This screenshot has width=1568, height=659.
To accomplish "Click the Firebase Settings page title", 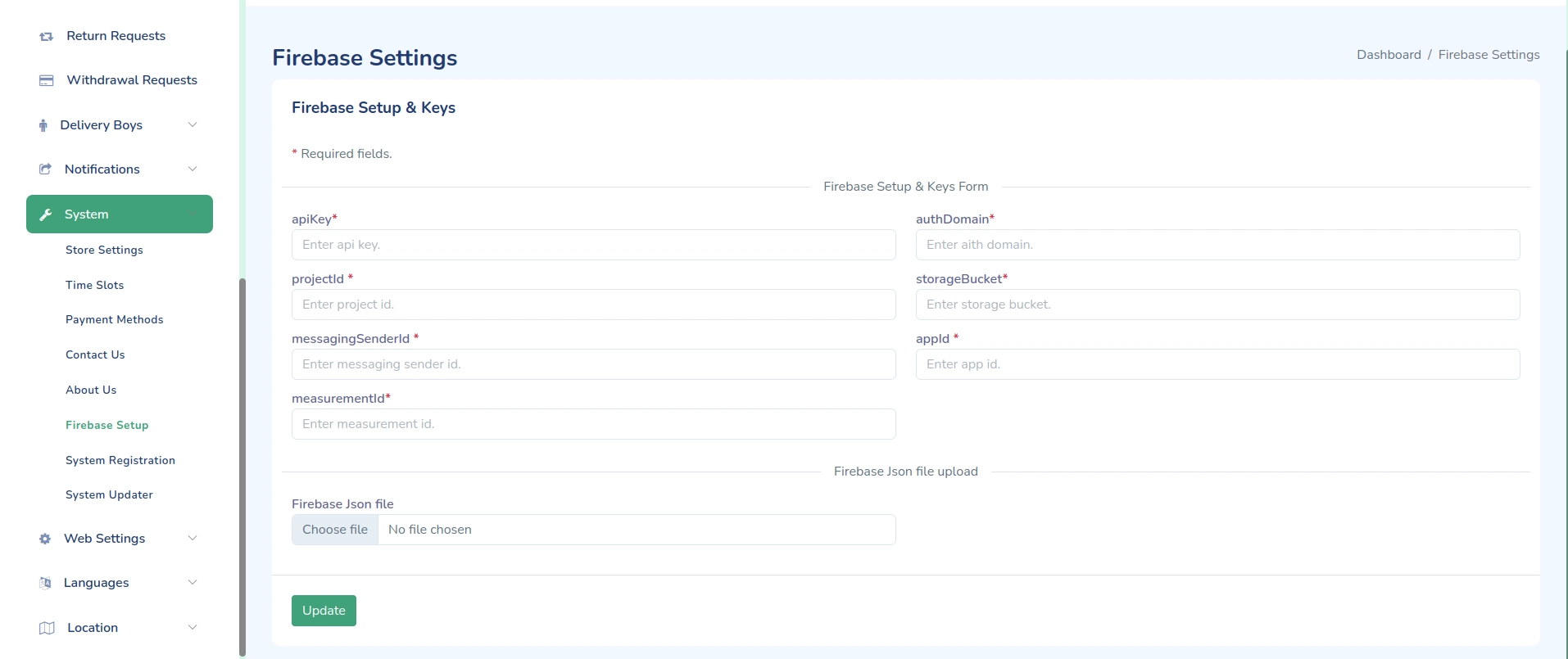I will [365, 58].
